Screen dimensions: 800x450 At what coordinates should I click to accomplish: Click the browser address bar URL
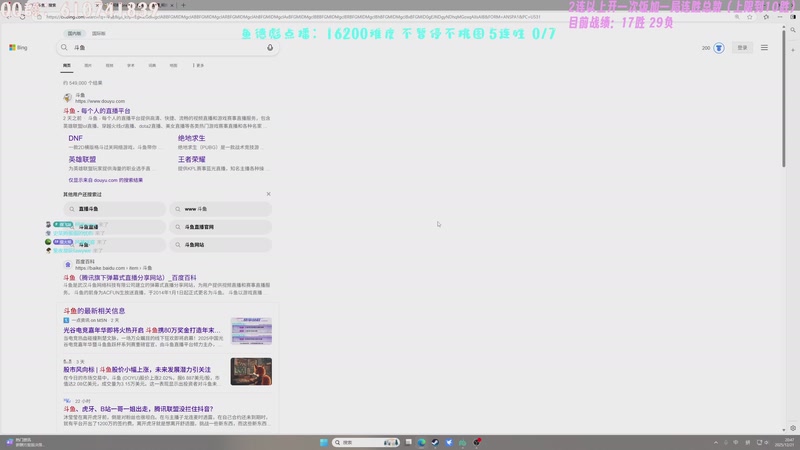(293, 17)
